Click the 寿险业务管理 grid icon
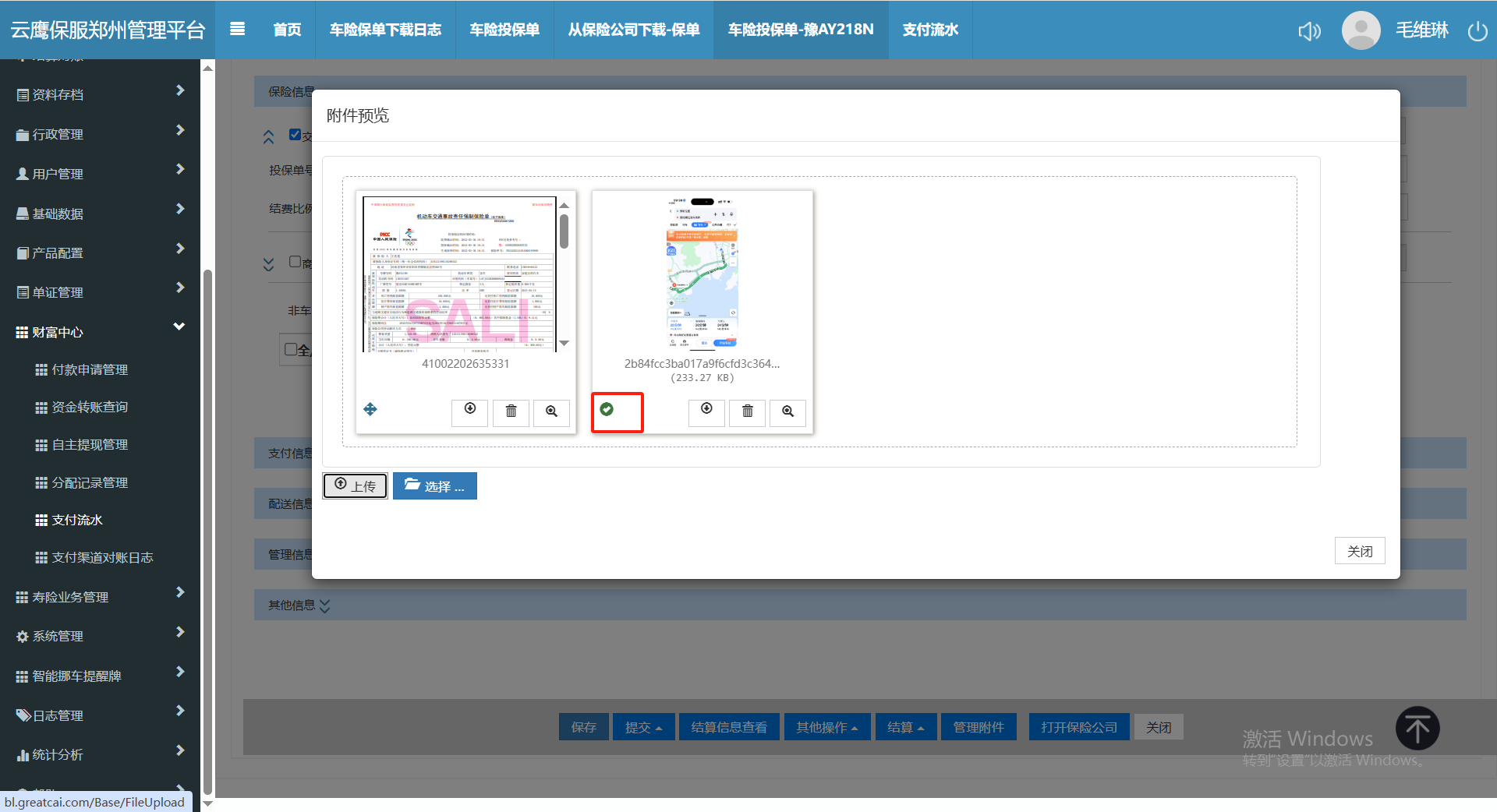Image resolution: width=1497 pixels, height=812 pixels. click(23, 598)
